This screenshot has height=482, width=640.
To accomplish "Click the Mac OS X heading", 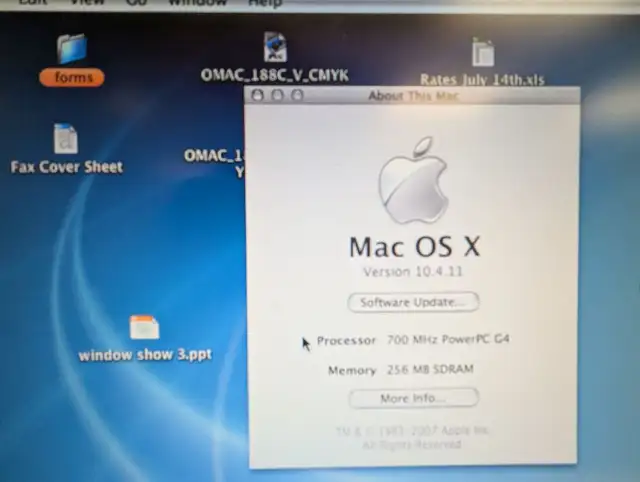I will pyautogui.click(x=414, y=247).
